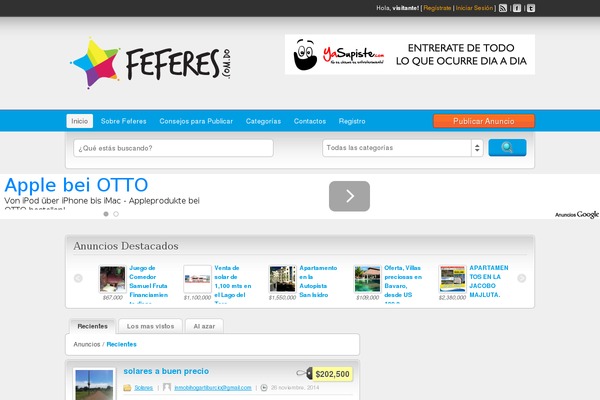Viewport: 600px width, 400px height.
Task: Open Venta de solar thumbnail image
Action: tap(197, 279)
